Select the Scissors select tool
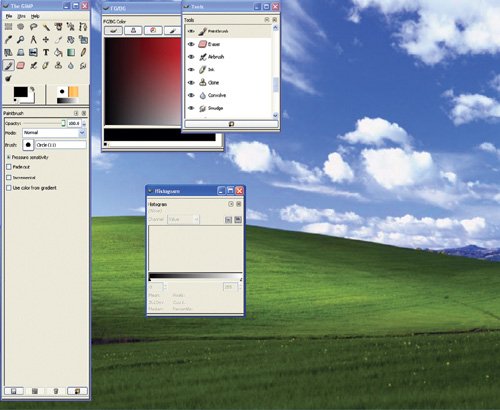Screen dimensions: 500x410 (71, 27)
